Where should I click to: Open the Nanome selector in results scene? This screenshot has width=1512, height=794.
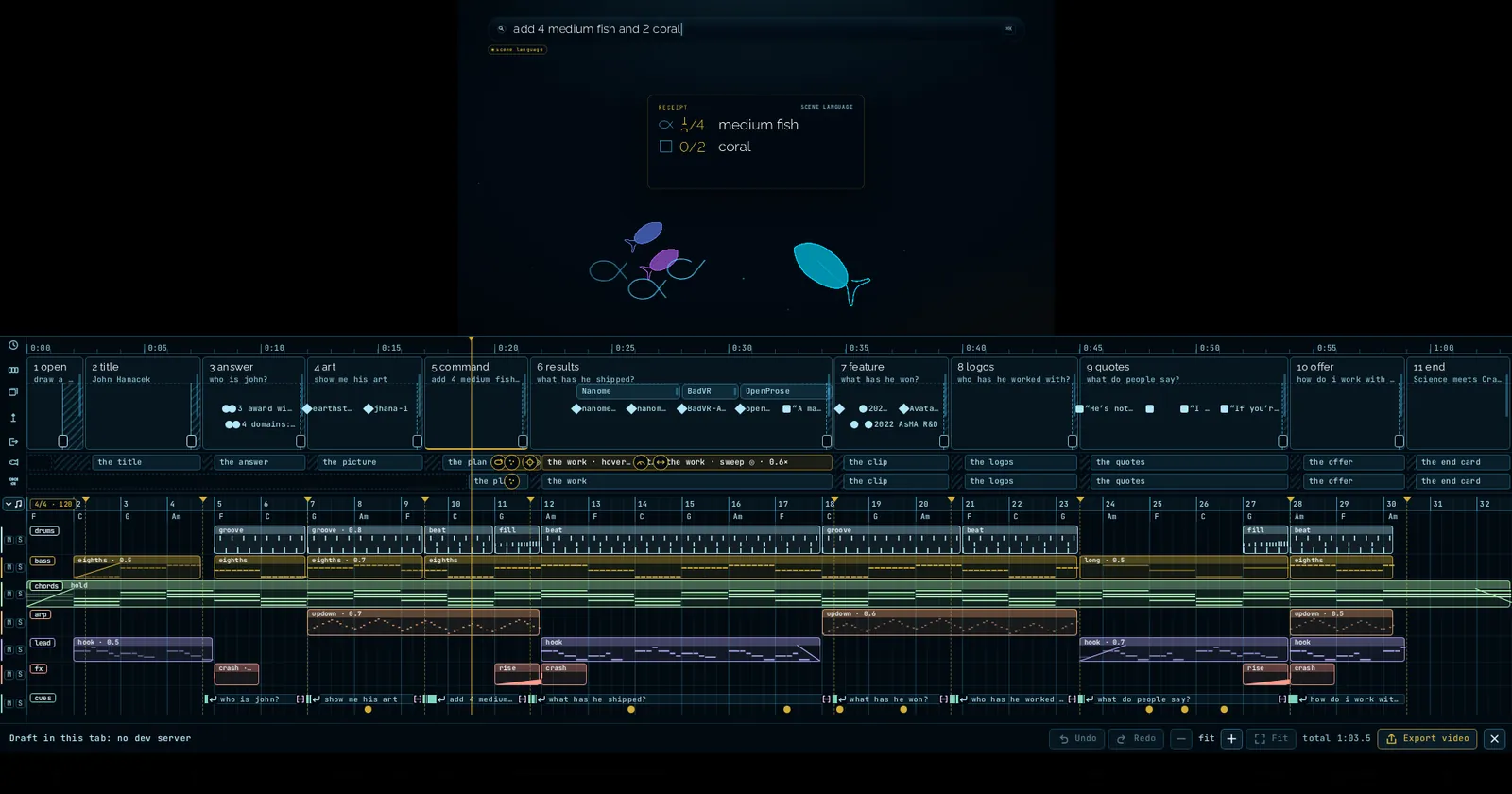(628, 391)
